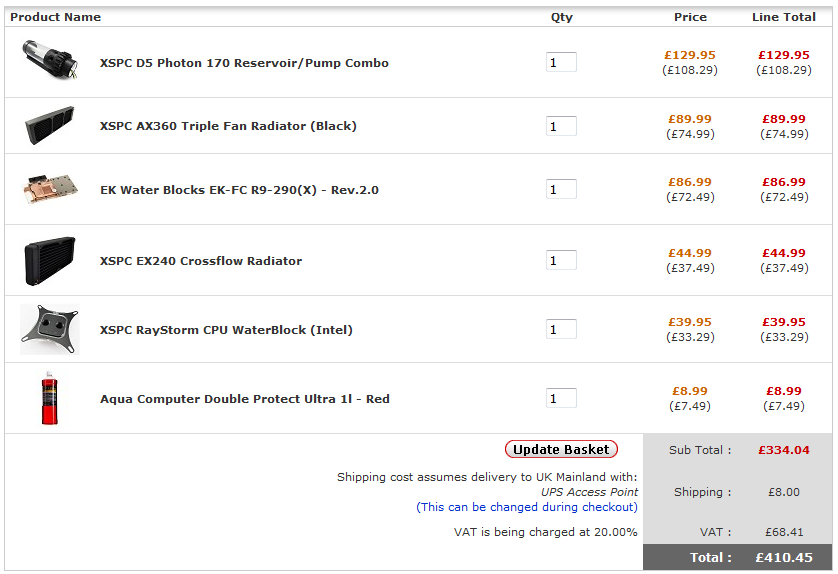Click quantity field for EX240 Crossflow radiator
The image size is (838, 574).
pyautogui.click(x=561, y=260)
